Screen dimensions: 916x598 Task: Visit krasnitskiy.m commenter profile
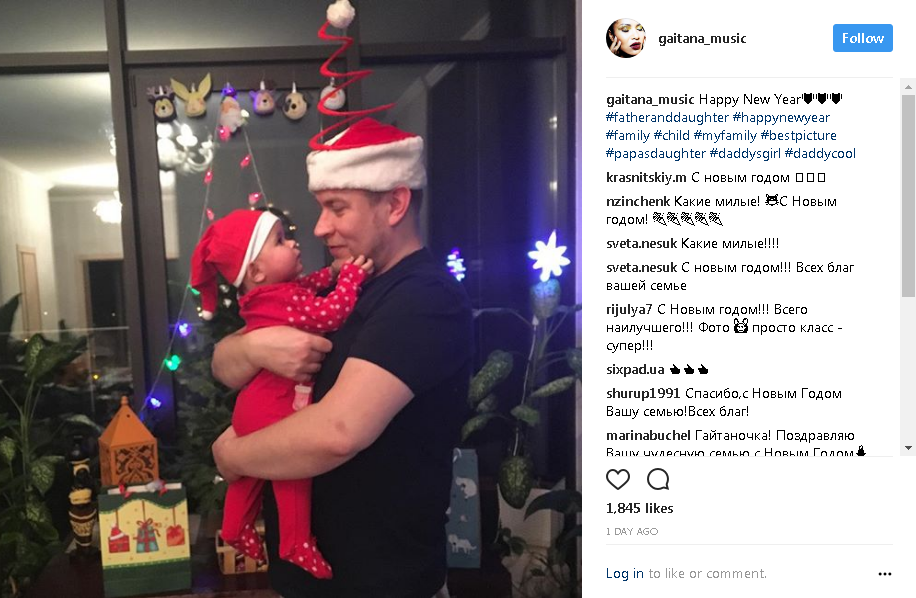646,178
